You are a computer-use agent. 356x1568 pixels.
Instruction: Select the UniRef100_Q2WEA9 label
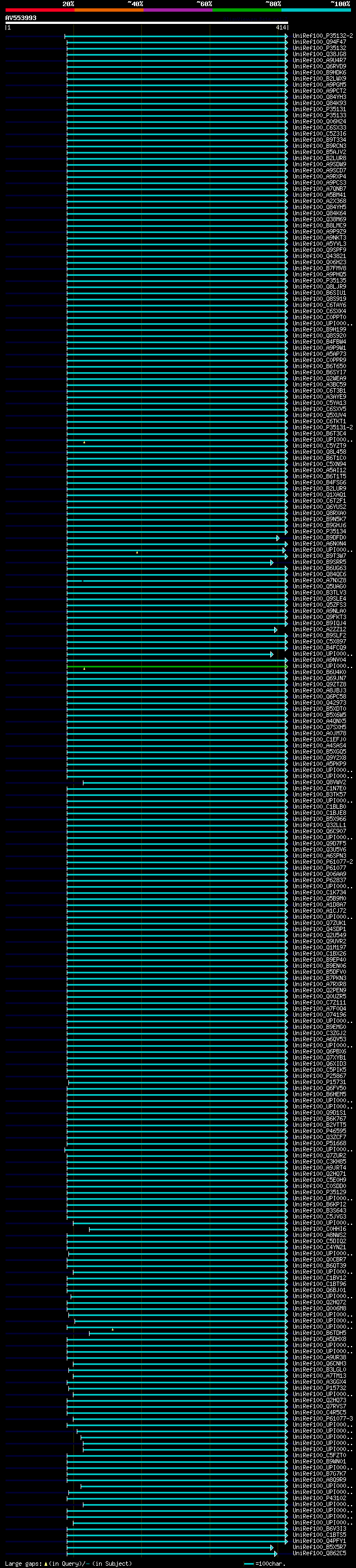319,379
